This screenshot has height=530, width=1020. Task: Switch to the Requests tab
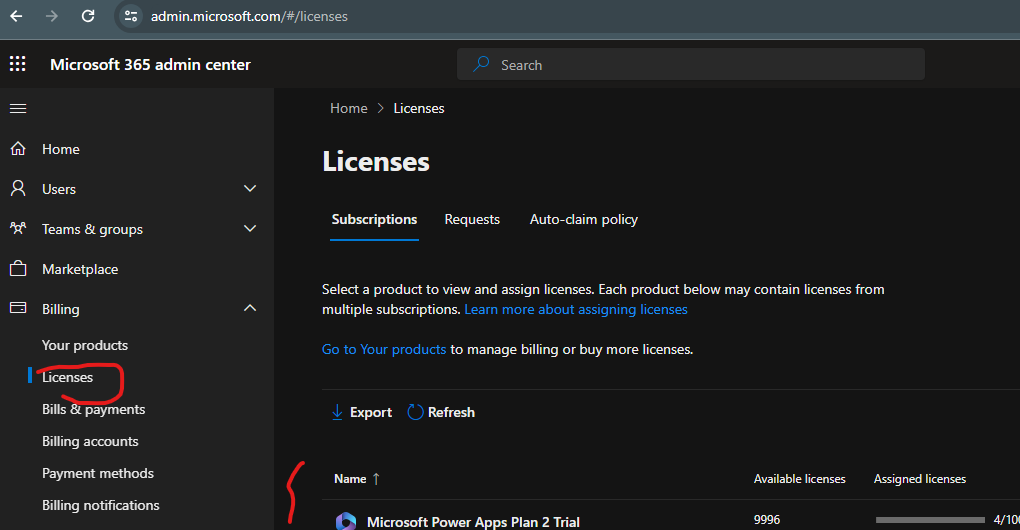tap(472, 220)
